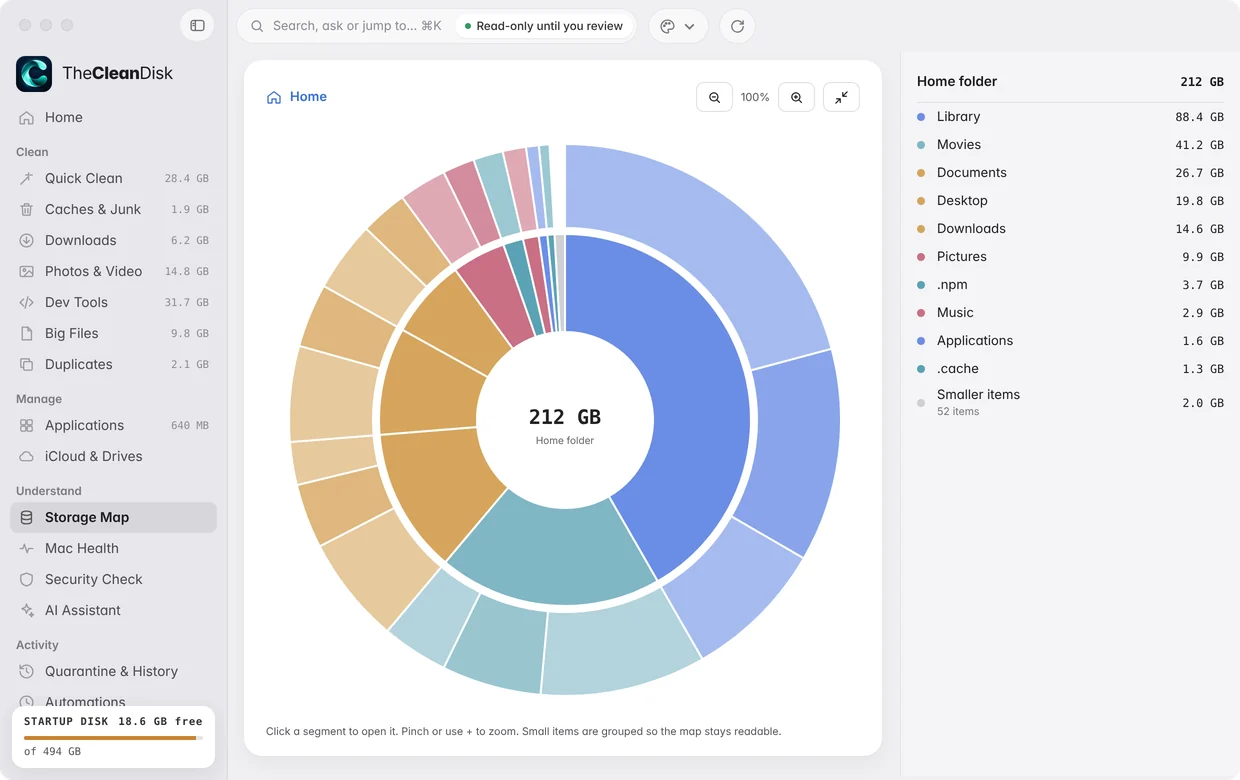The height and width of the screenshot is (780, 1240).
Task: Open Smaller items group of 52 items
Action: pyautogui.click(x=1070, y=402)
